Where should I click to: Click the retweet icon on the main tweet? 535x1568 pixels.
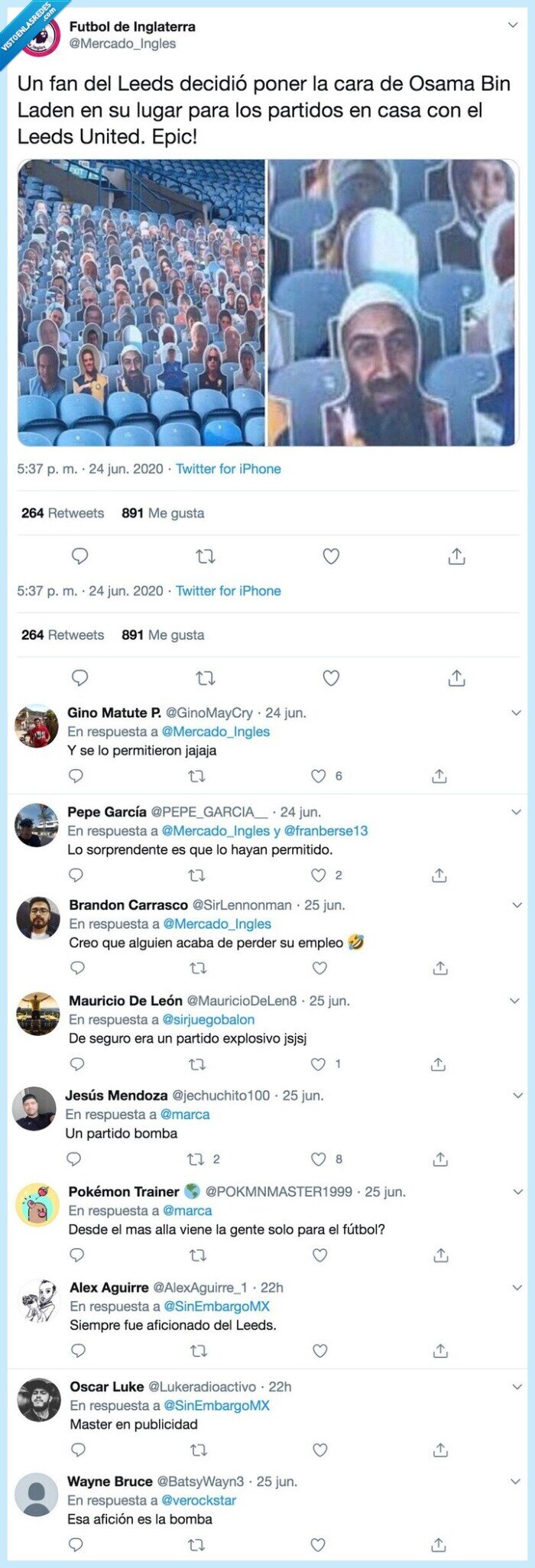205,557
